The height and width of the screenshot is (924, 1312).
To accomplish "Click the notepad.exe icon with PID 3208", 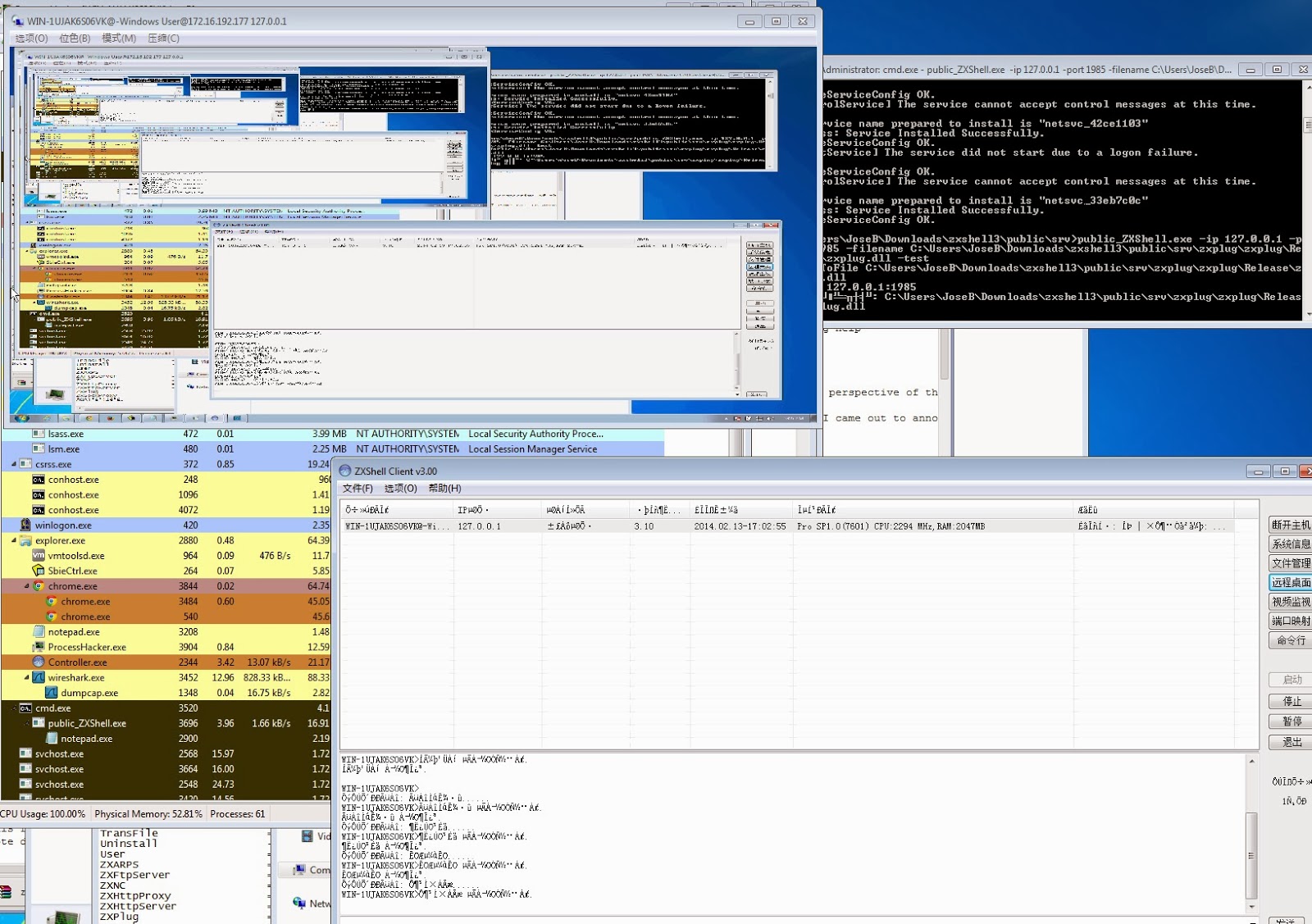I will [x=39, y=632].
